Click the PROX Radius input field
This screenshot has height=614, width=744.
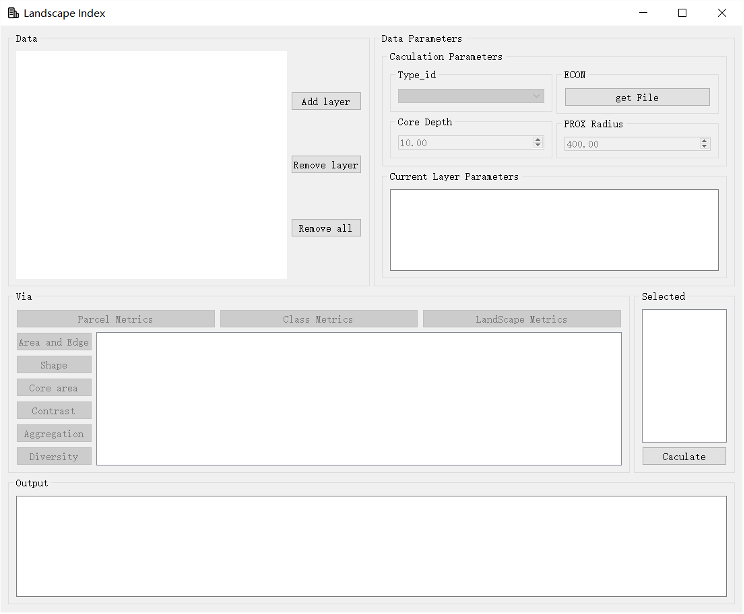point(629,144)
